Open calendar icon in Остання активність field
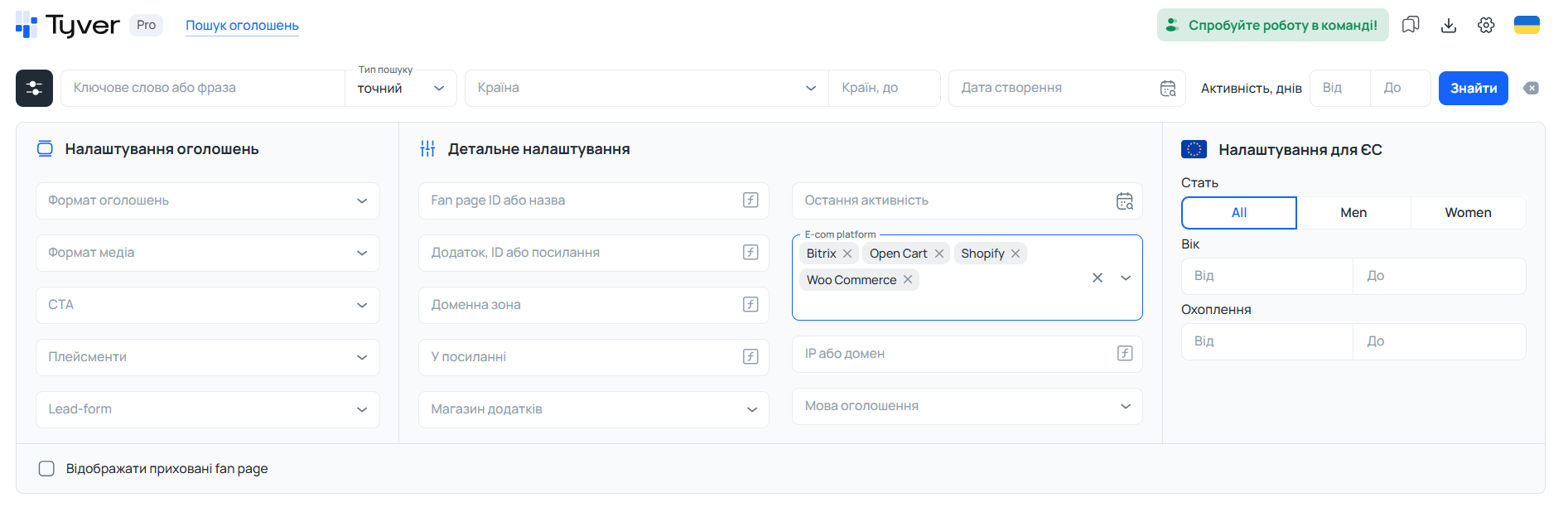 point(1125,201)
